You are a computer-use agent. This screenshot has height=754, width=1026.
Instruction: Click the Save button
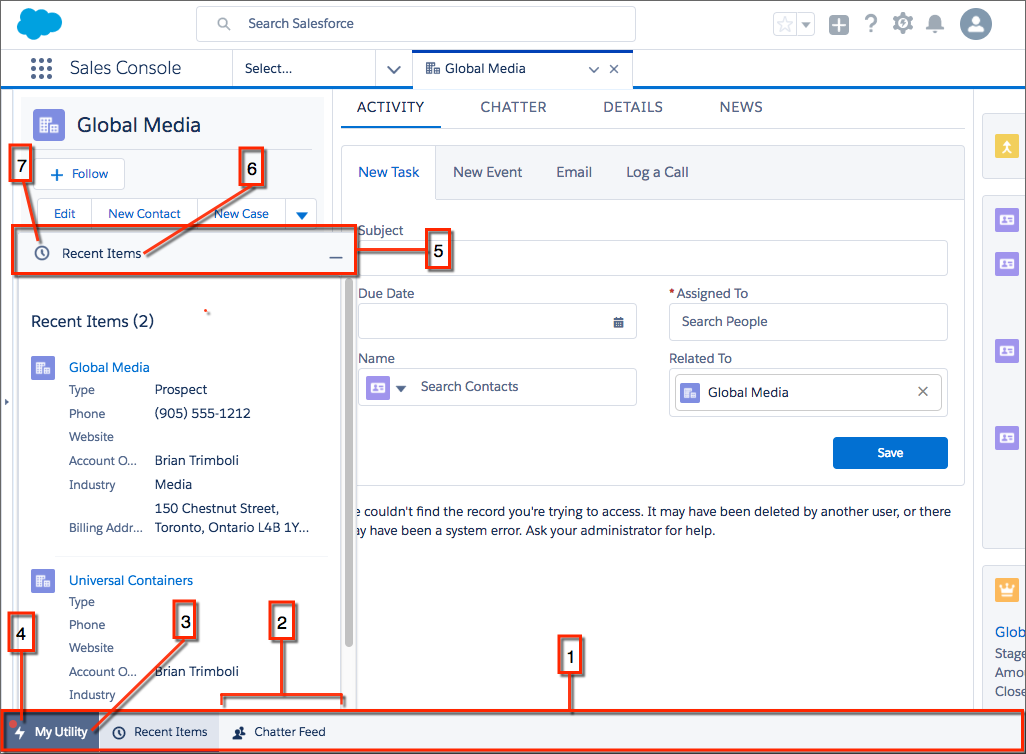pos(890,453)
